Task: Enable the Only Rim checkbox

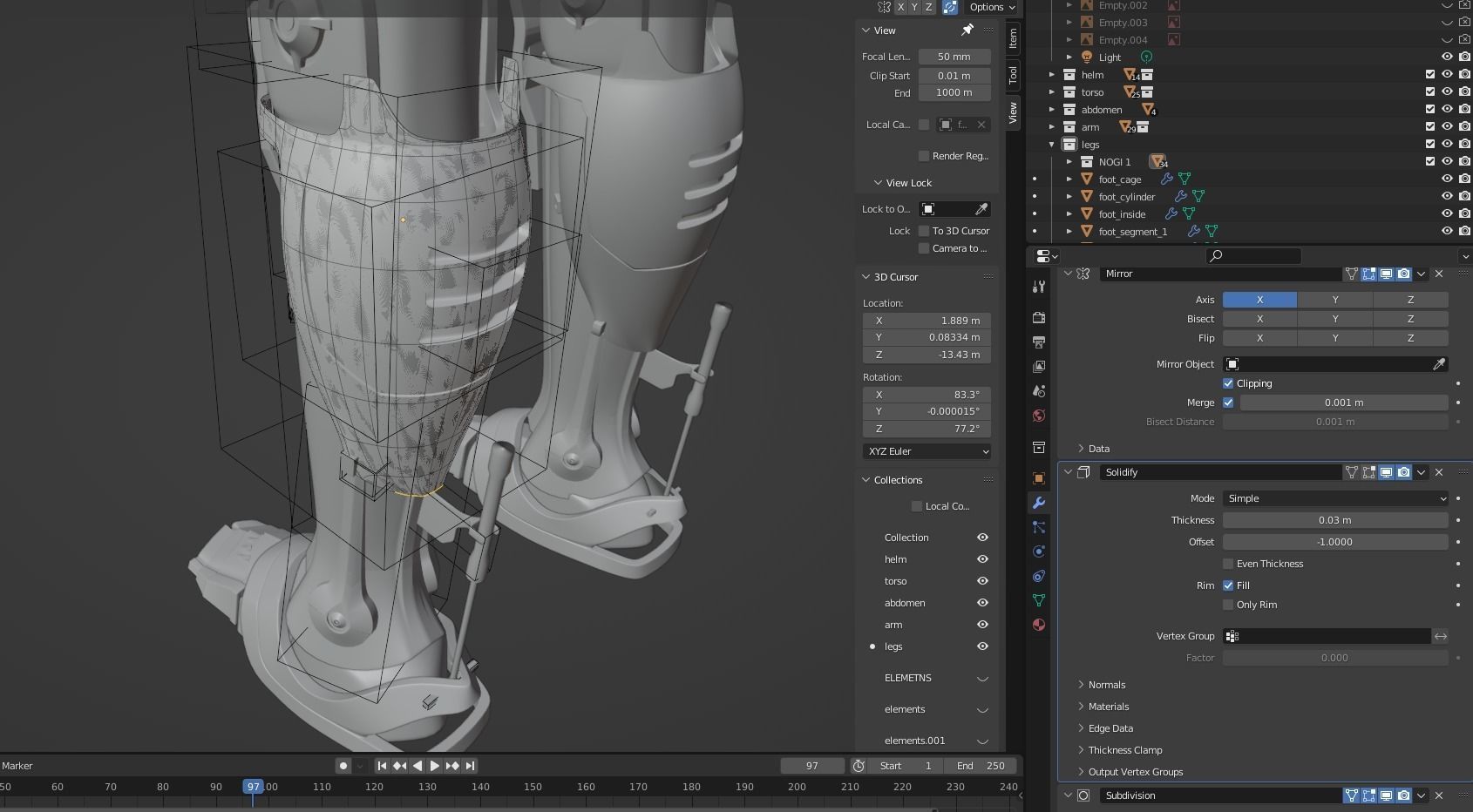Action: pos(1228,605)
